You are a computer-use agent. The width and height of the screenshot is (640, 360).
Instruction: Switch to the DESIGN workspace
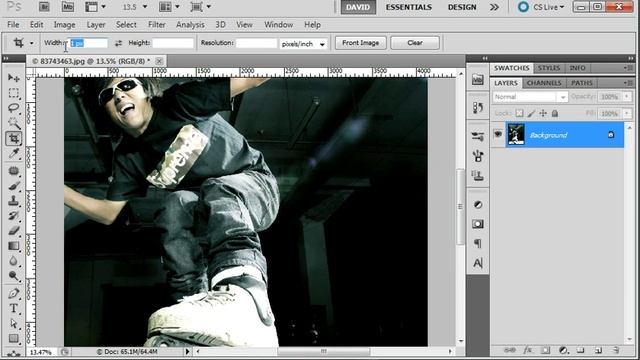tap(462, 7)
